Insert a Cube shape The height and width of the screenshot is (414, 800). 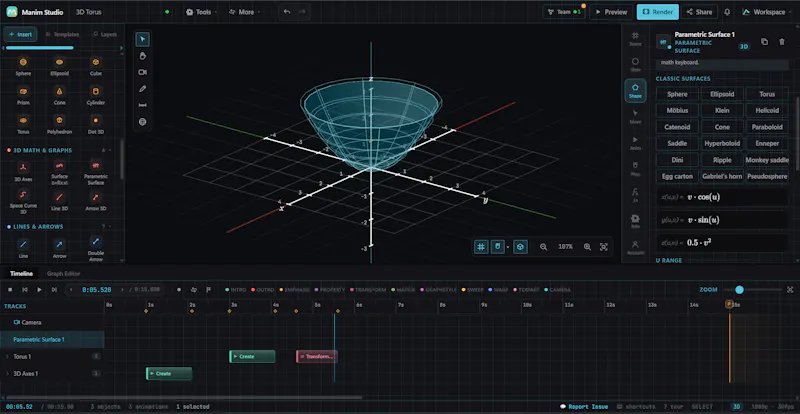[x=95, y=66]
